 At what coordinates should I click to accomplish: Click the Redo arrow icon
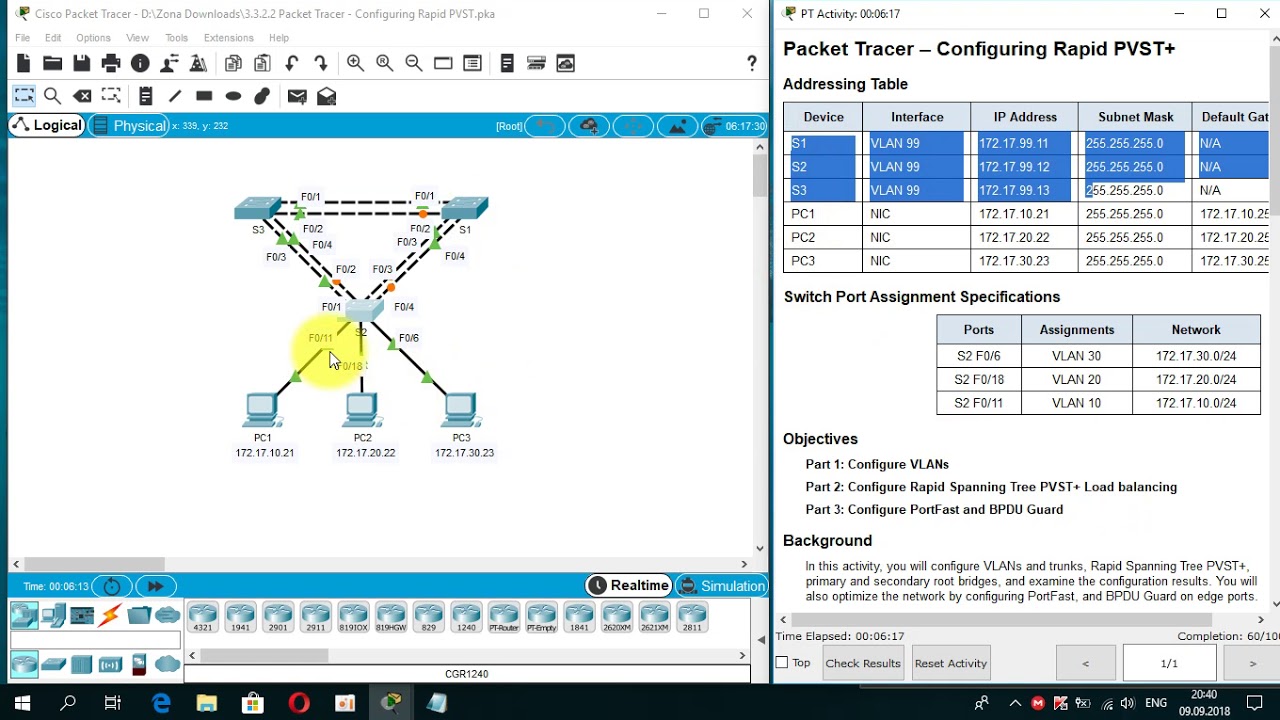pyautogui.click(x=321, y=64)
